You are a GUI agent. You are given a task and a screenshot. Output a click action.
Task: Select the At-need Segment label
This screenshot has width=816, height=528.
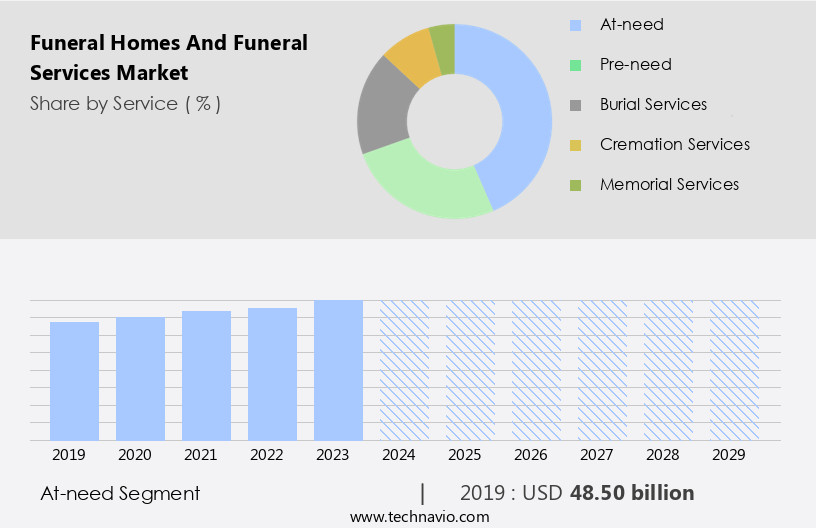[120, 493]
